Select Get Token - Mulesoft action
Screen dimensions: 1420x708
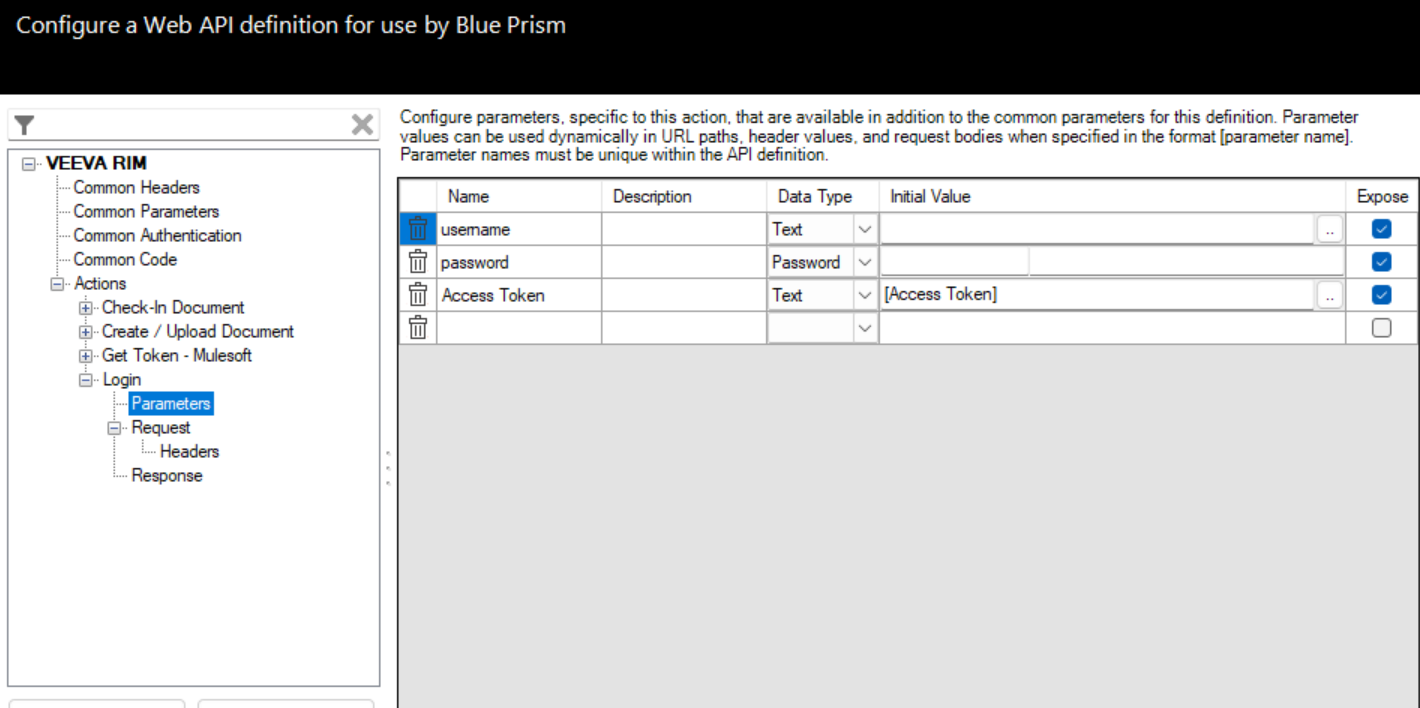177,355
